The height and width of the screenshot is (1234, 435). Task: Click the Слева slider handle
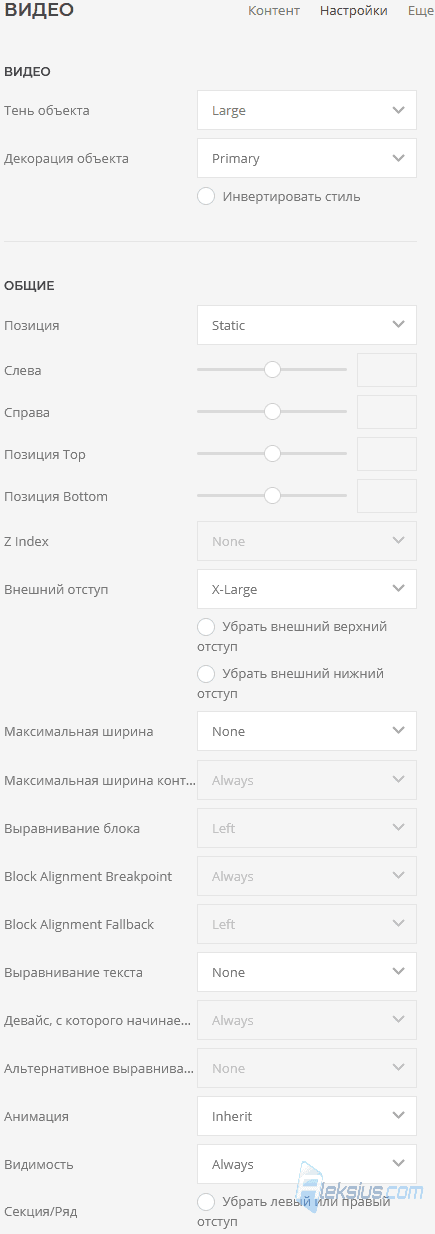click(272, 370)
